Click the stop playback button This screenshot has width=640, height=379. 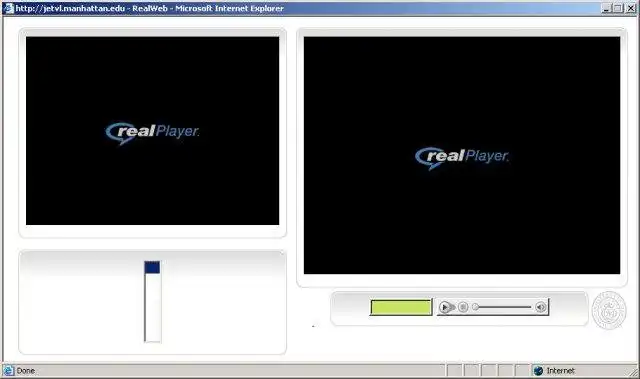tap(463, 307)
